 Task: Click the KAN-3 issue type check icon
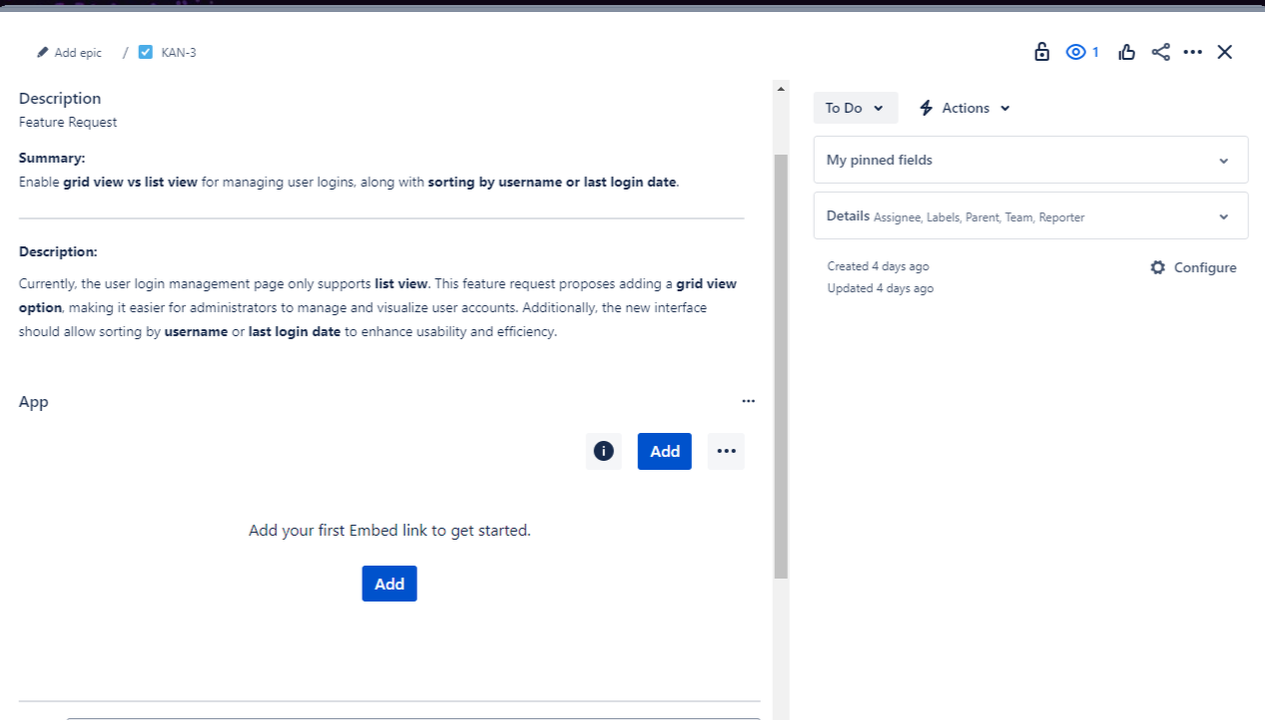tap(145, 51)
